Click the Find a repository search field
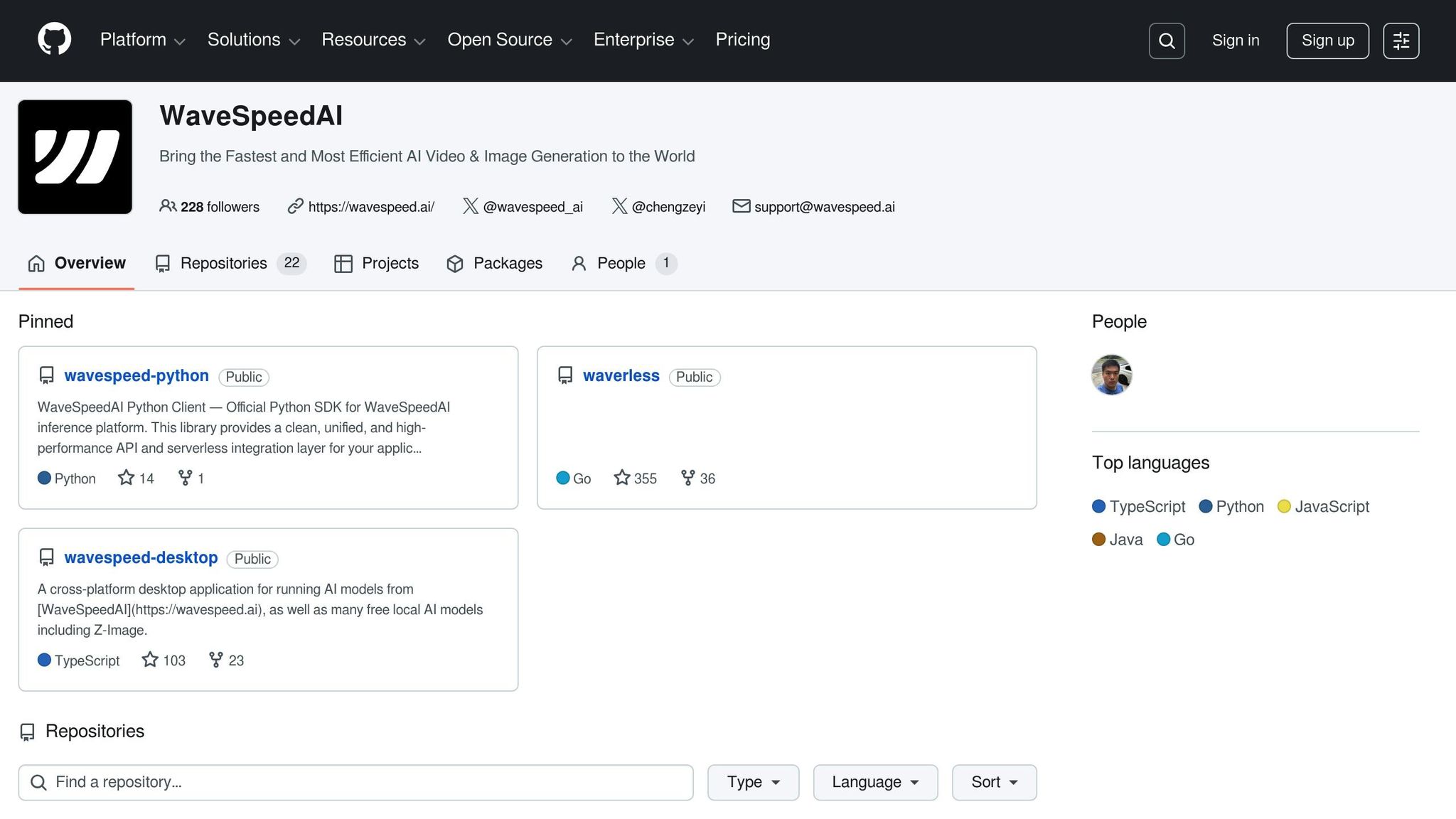This screenshot has width=1456, height=819. coord(355,782)
